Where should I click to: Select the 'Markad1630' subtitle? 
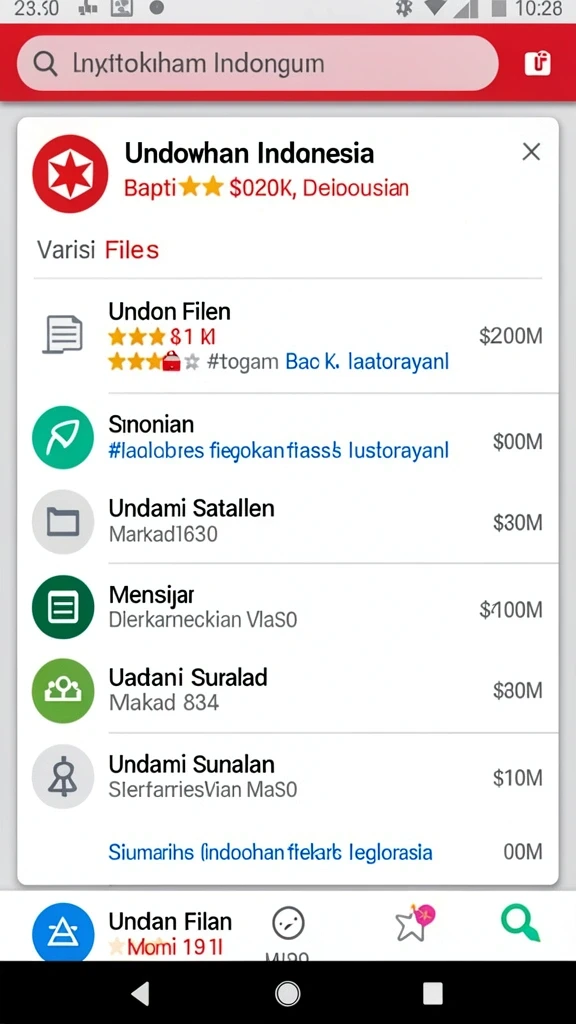(163, 534)
